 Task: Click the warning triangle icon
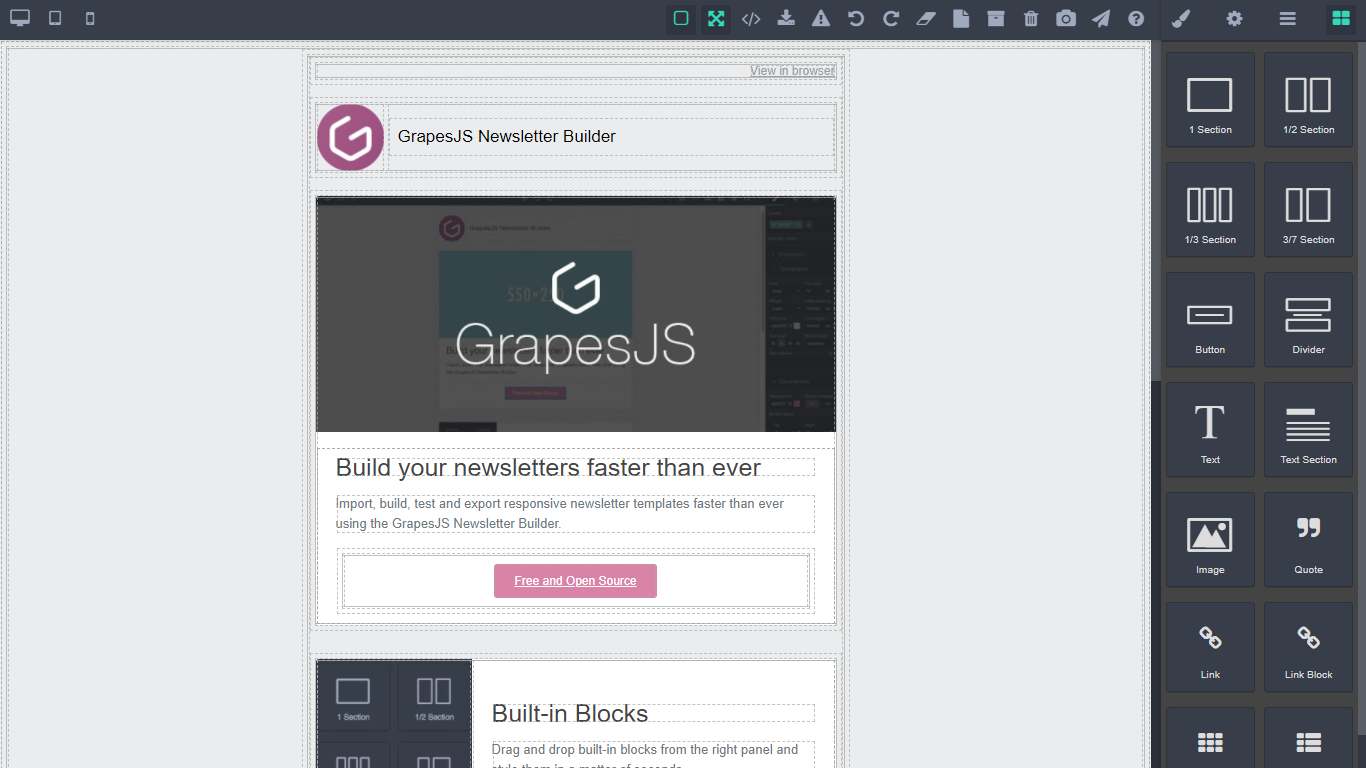[x=821, y=18]
